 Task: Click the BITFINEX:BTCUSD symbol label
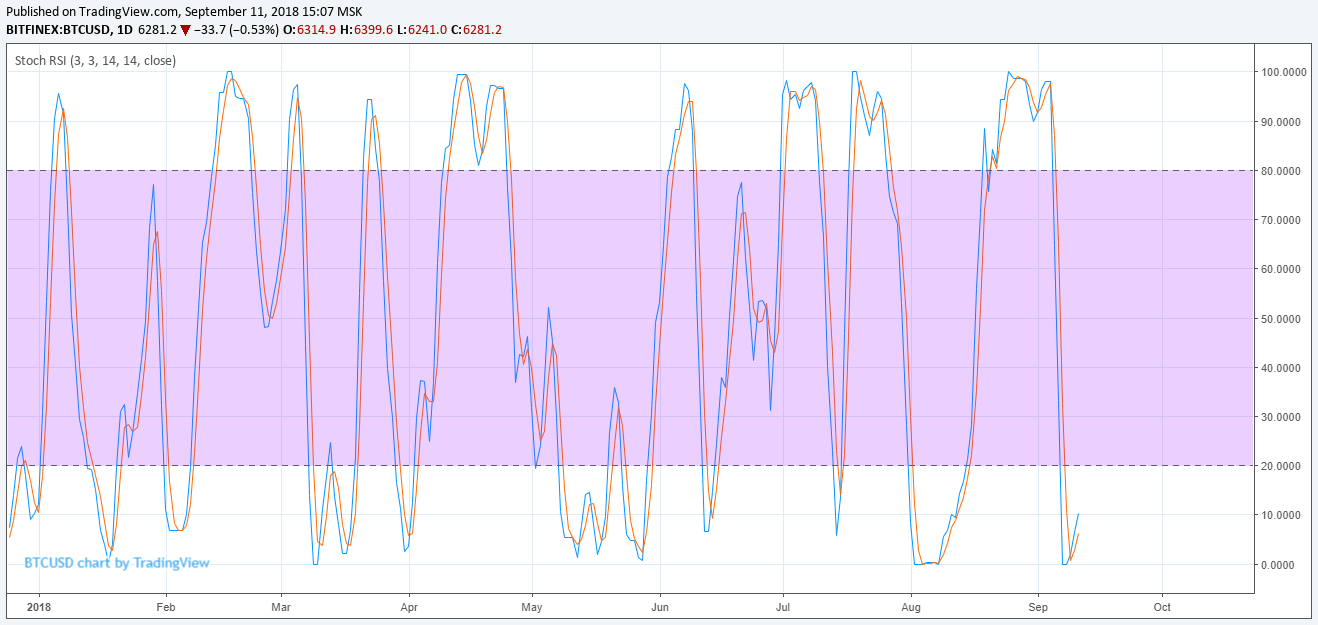tap(59, 30)
